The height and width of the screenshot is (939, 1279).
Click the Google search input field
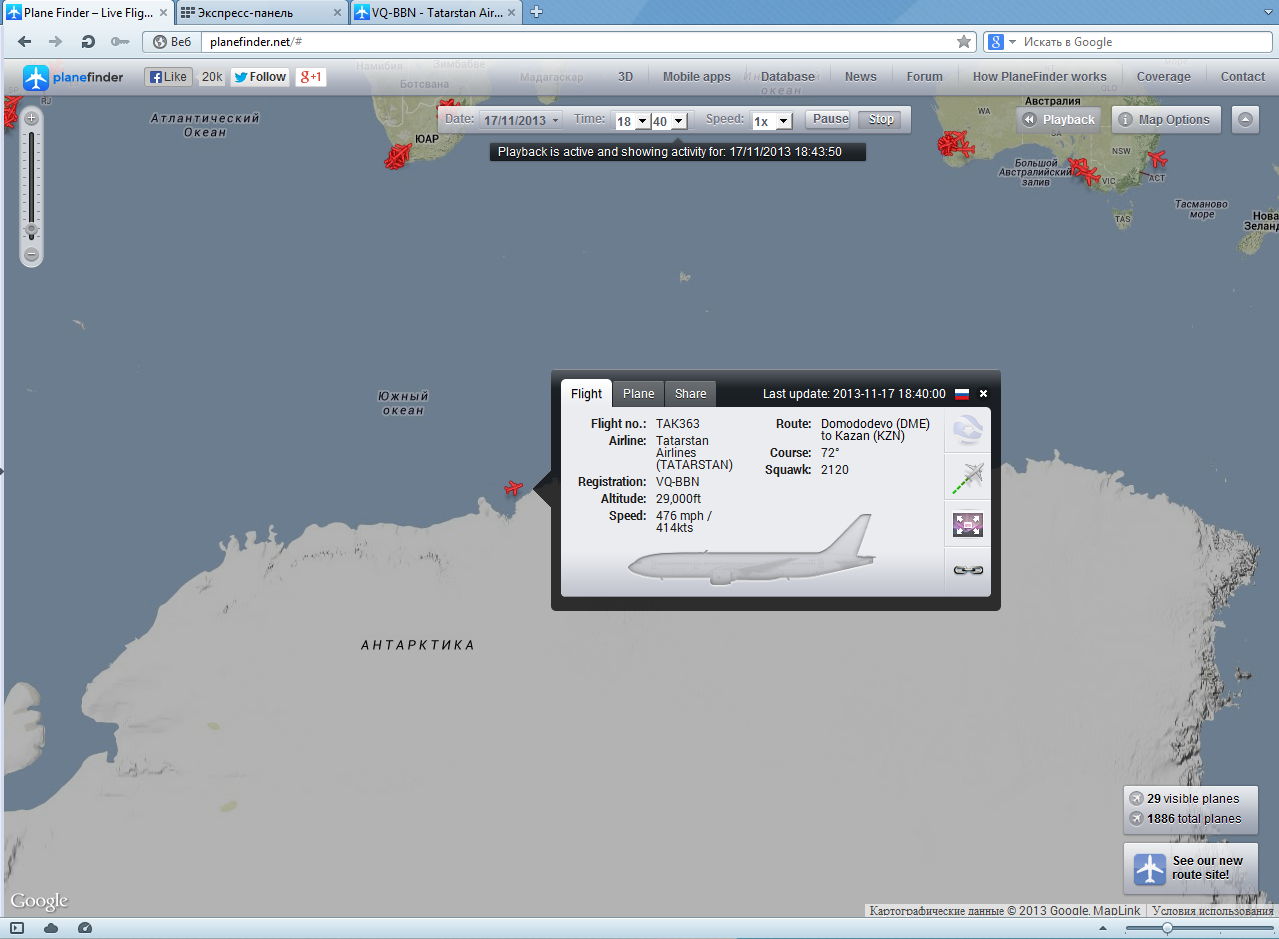[x=1140, y=42]
